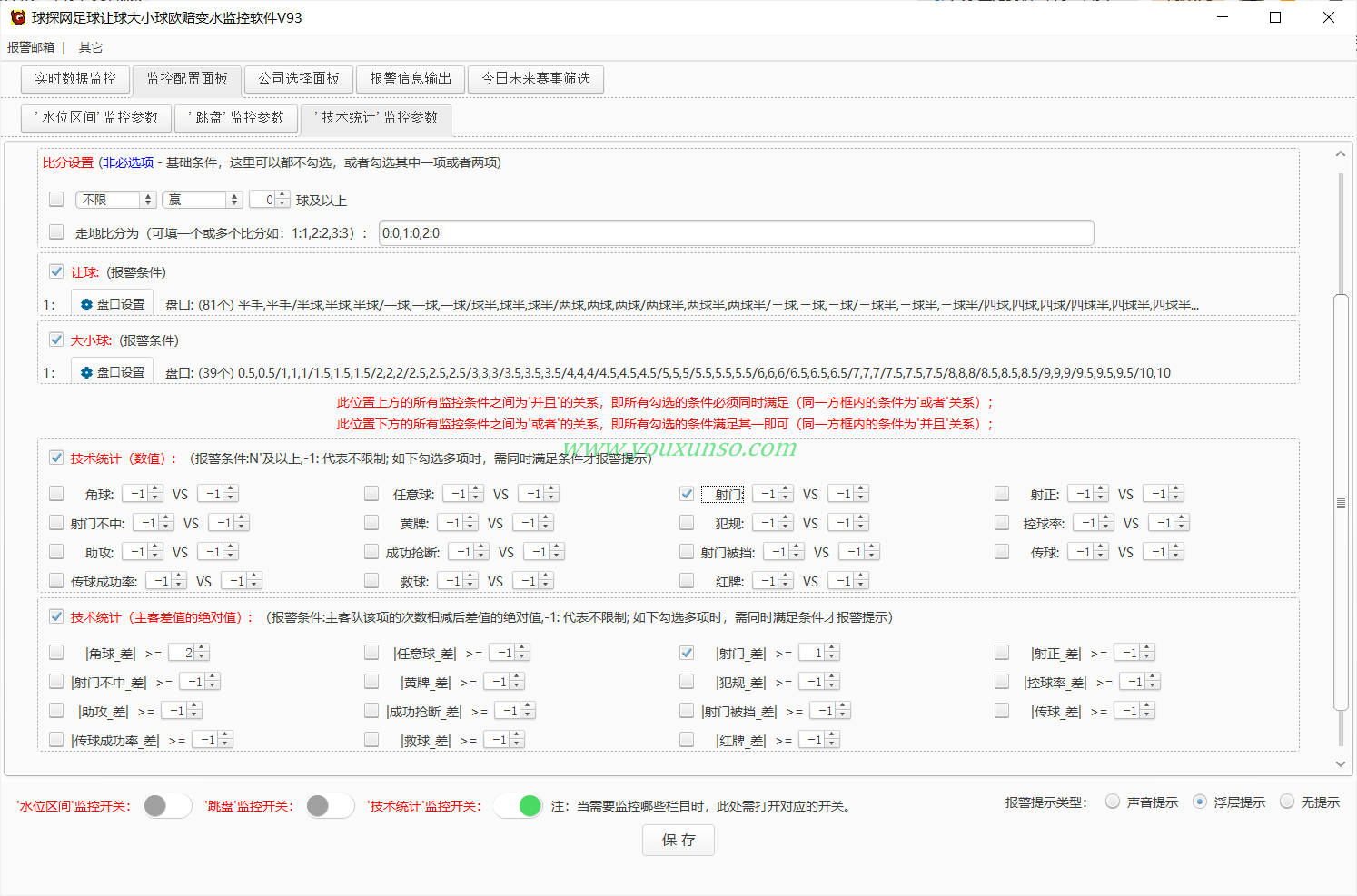Screen dimensions: 1357x896
Task: Switch to 今日未来赛事筛选 tab
Action: 536,79
